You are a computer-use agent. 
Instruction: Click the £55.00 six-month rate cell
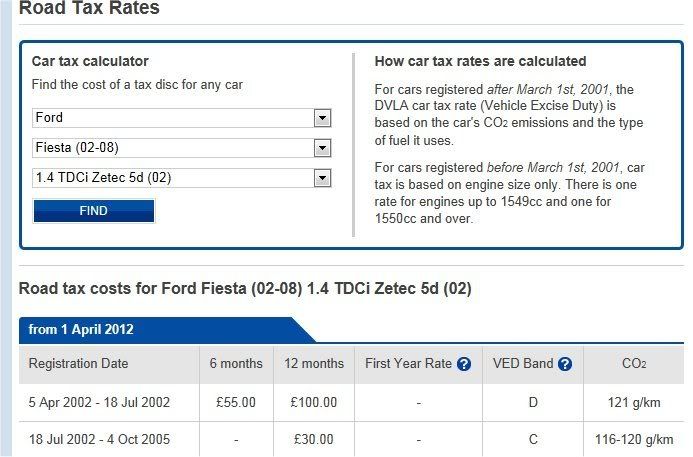[x=236, y=402]
